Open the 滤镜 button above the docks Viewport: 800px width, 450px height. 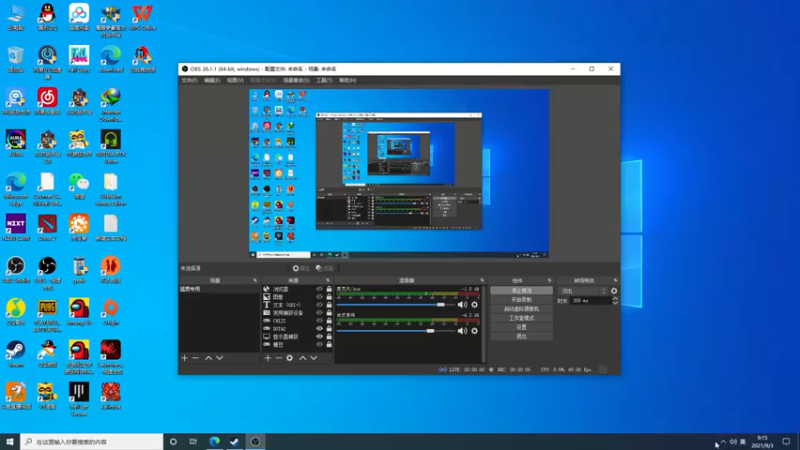pos(324,268)
